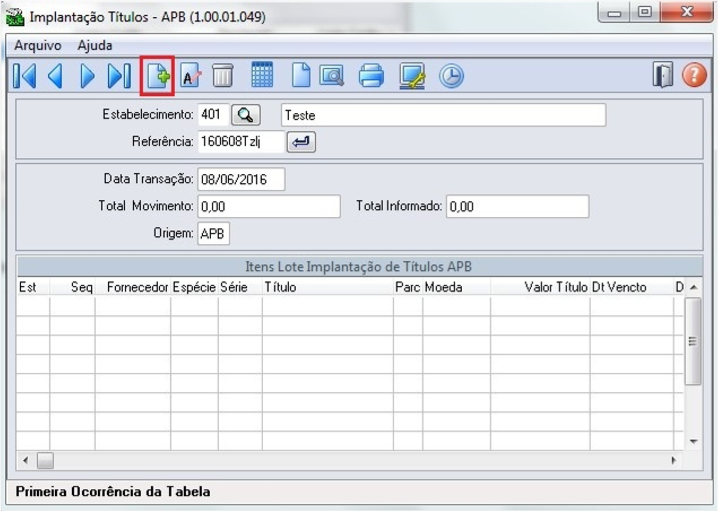
Task: Open monitor with wrench settings icon
Action: (x=412, y=76)
